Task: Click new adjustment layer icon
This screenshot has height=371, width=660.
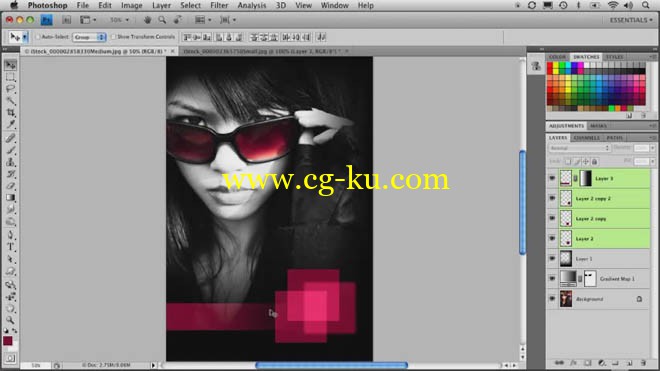Action: 602,363
